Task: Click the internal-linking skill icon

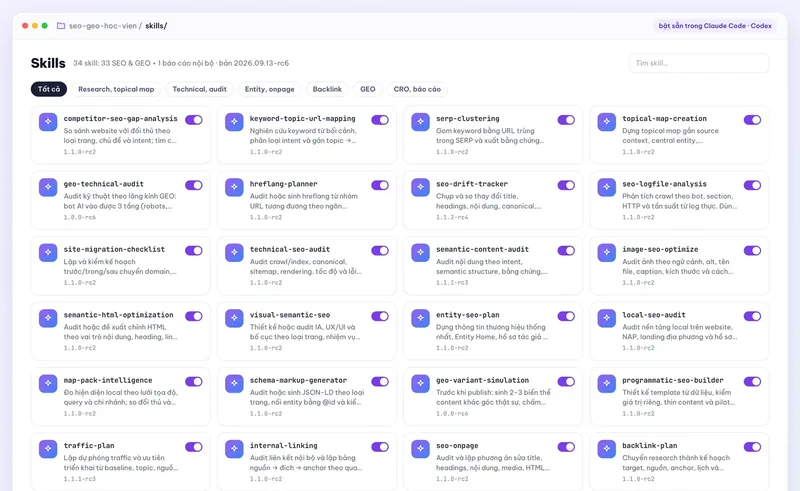Action: click(x=234, y=449)
